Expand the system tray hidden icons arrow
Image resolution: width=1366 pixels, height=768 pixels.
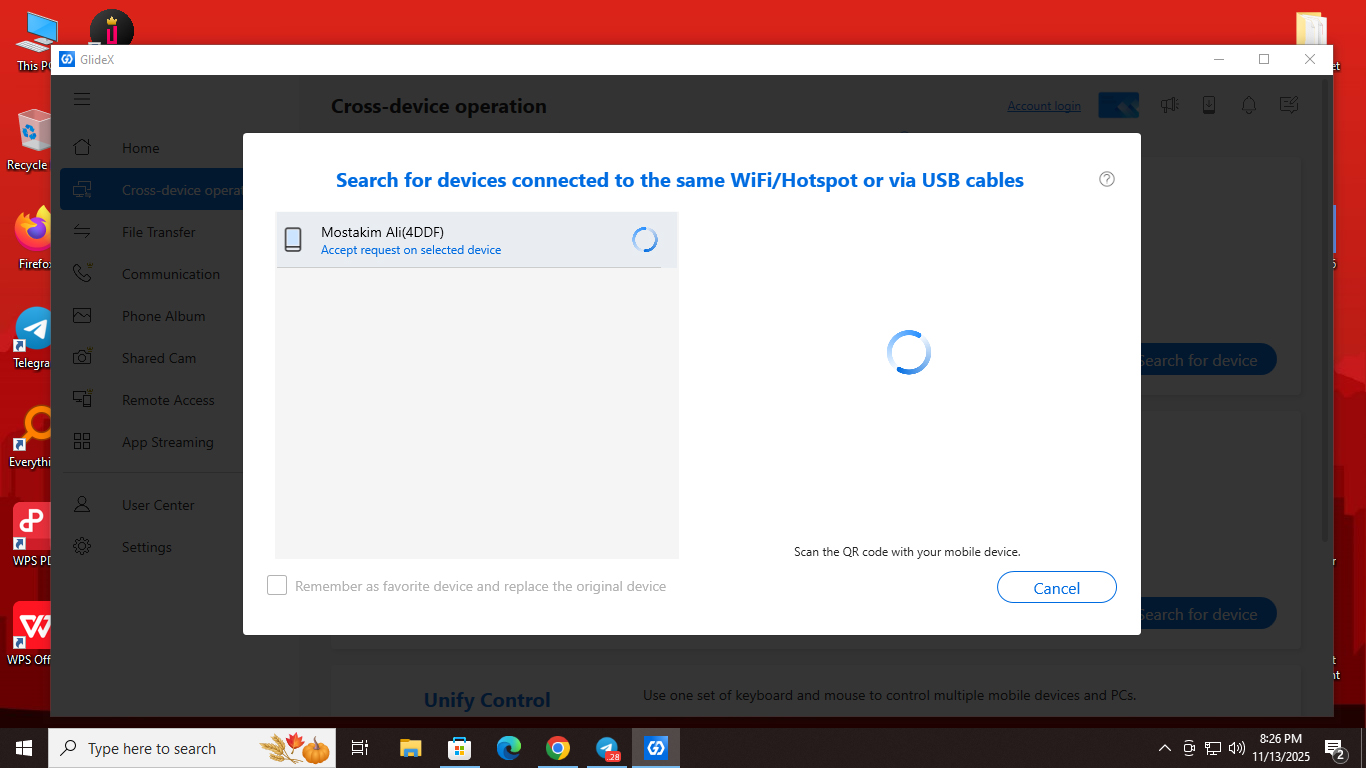[x=1164, y=748]
